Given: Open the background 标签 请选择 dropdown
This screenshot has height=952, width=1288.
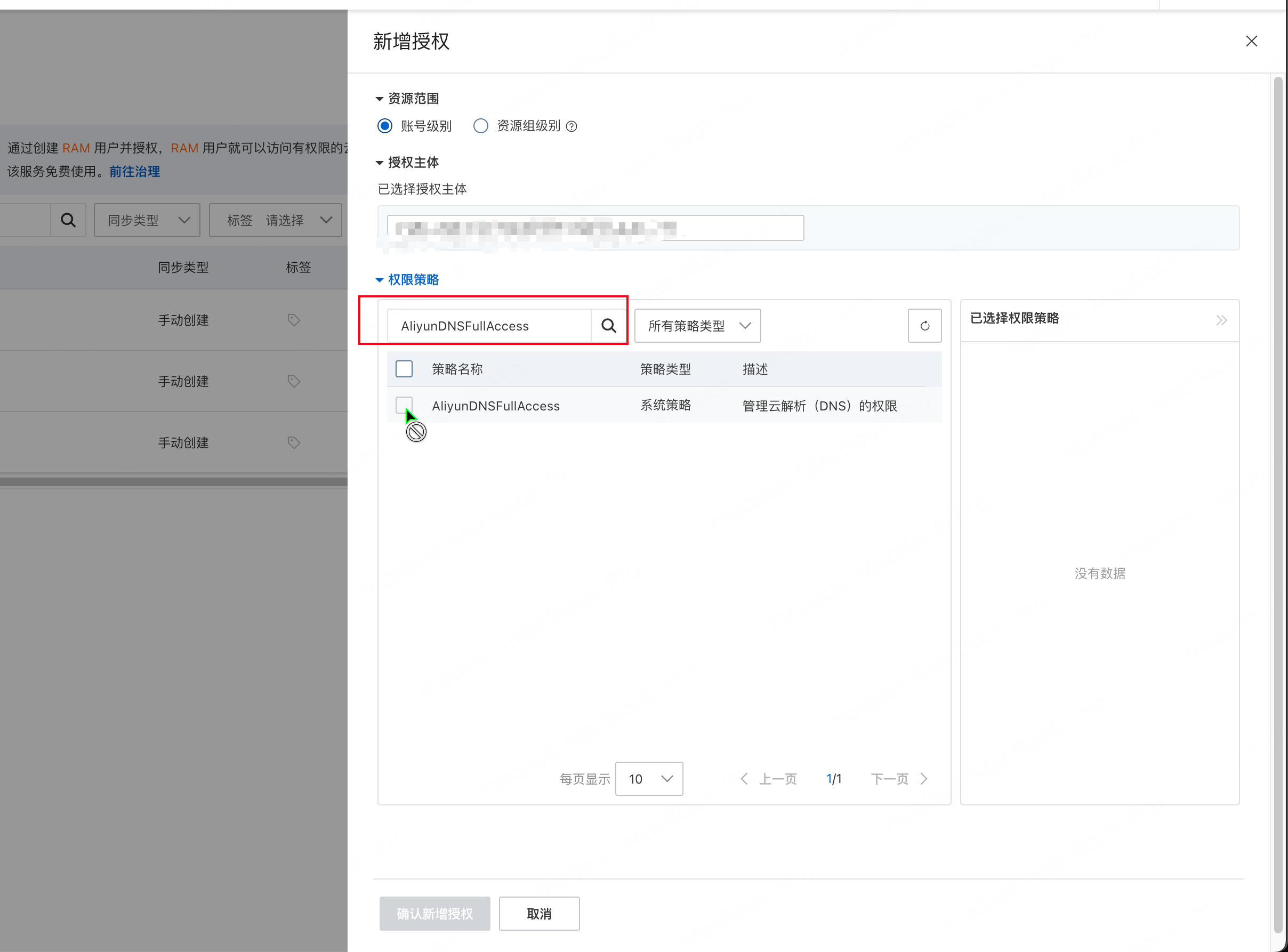Looking at the screenshot, I should point(276,220).
